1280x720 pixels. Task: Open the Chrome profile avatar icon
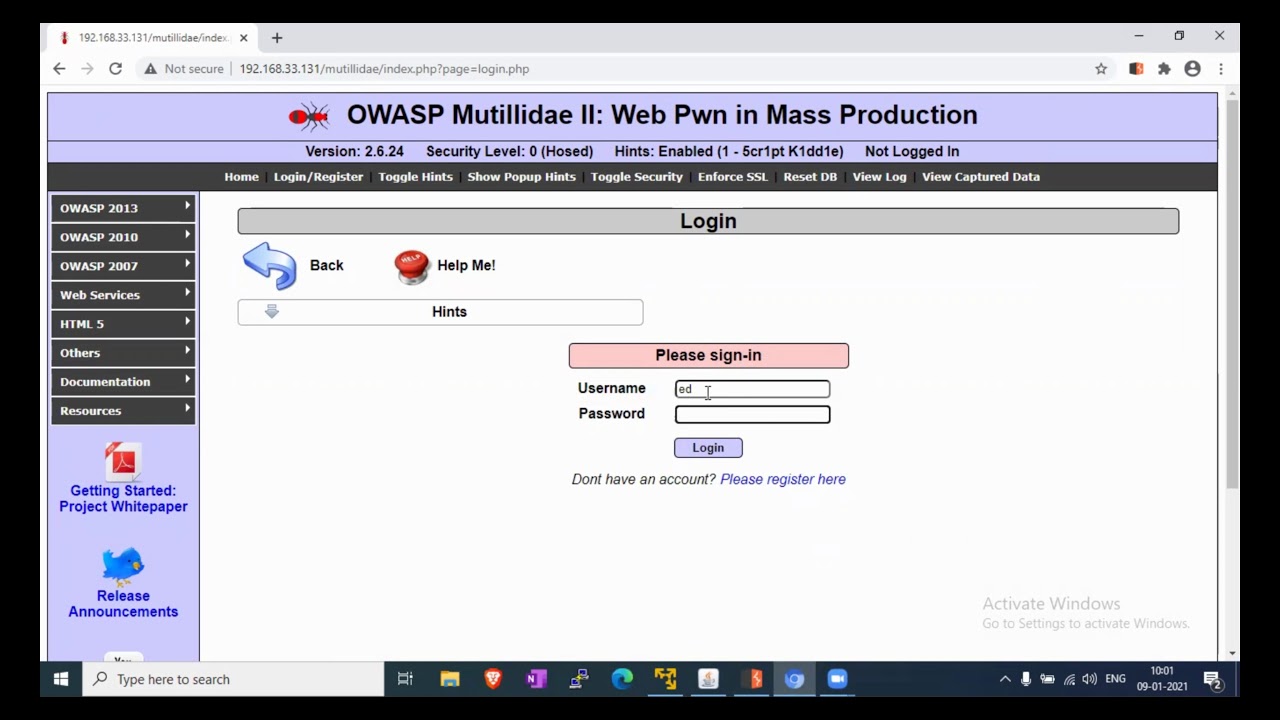point(1192,69)
